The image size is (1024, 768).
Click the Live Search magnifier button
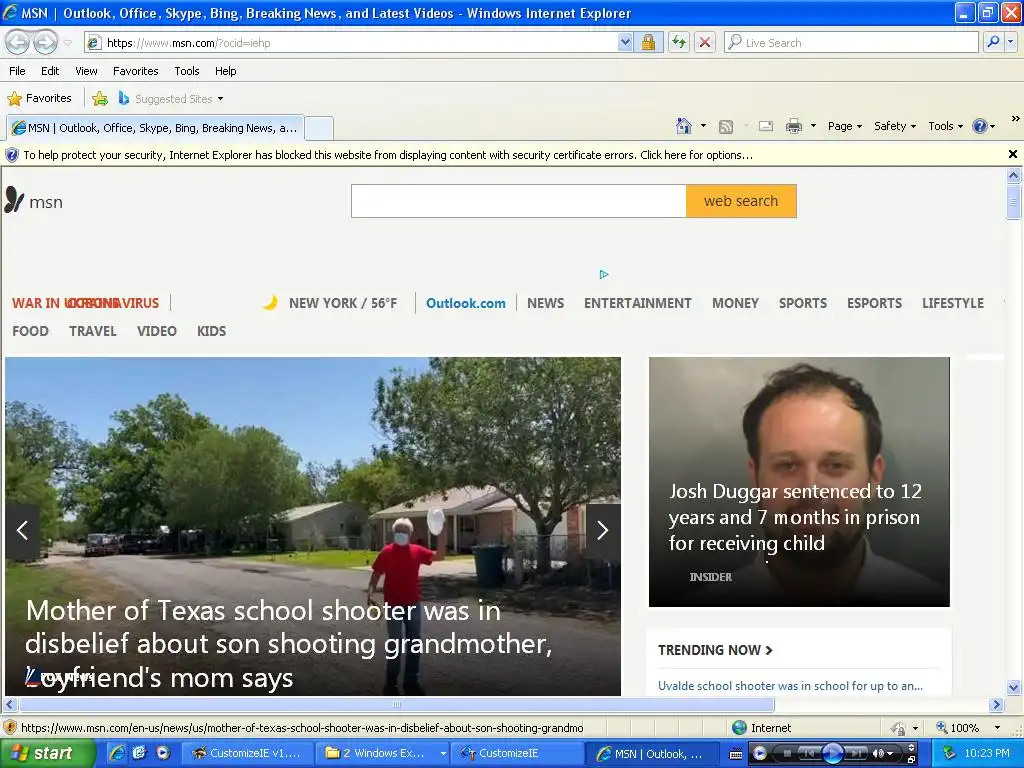[x=993, y=42]
